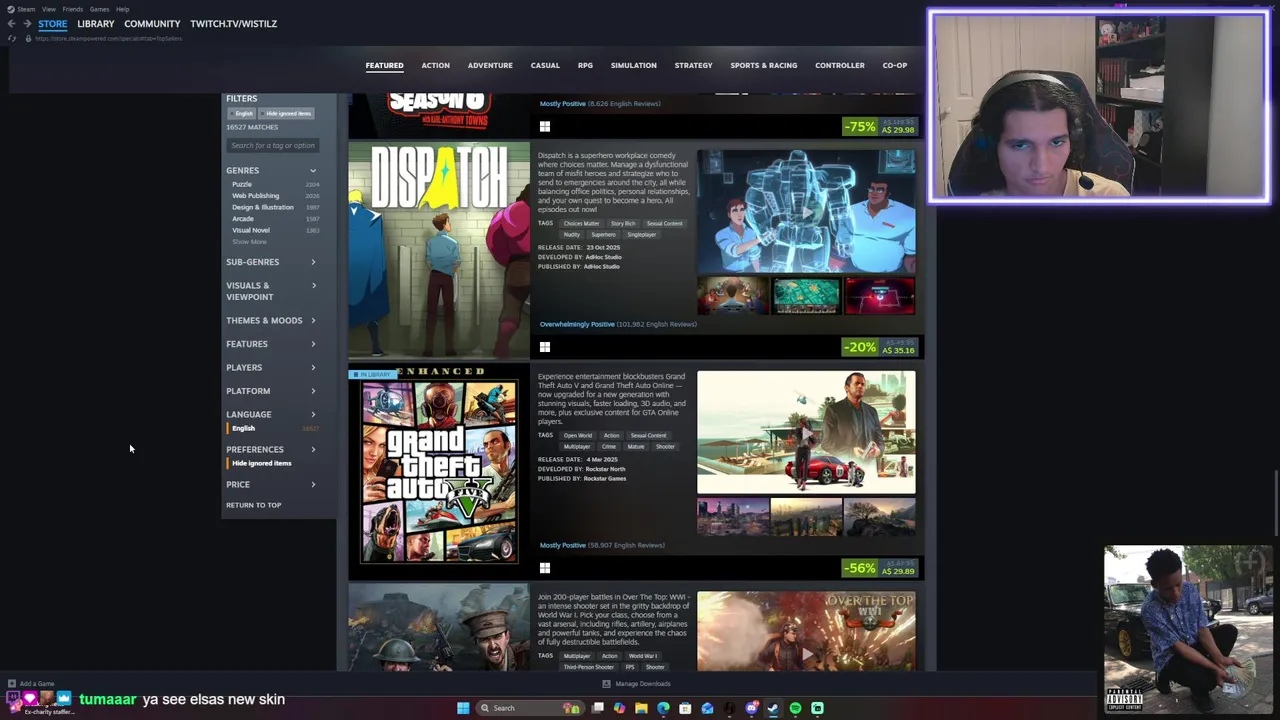Image resolution: width=1280 pixels, height=720 pixels.
Task: Select the CASUAL category tab
Action: coord(545,66)
